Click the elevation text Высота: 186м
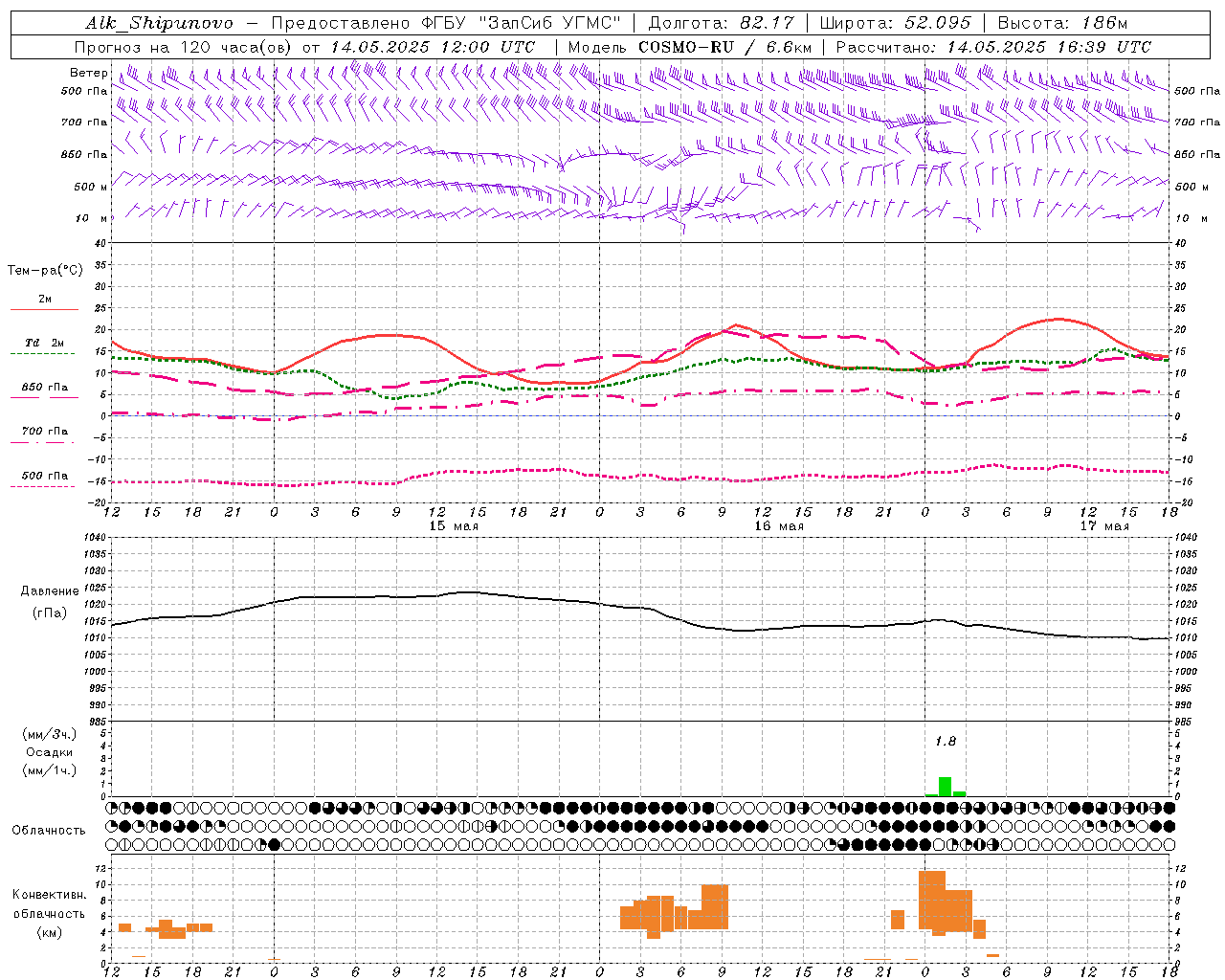Screen dimensions: 1225x980 pos(1062,23)
